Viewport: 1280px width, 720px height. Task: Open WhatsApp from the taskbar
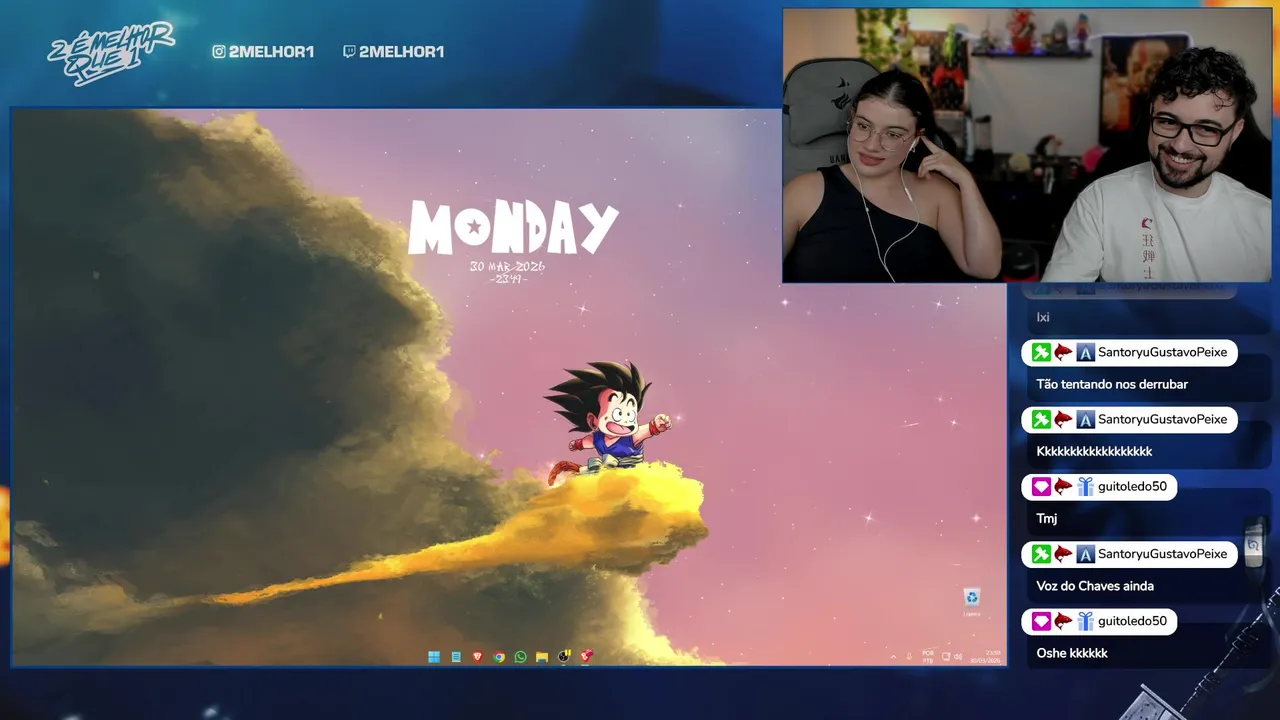click(x=520, y=657)
